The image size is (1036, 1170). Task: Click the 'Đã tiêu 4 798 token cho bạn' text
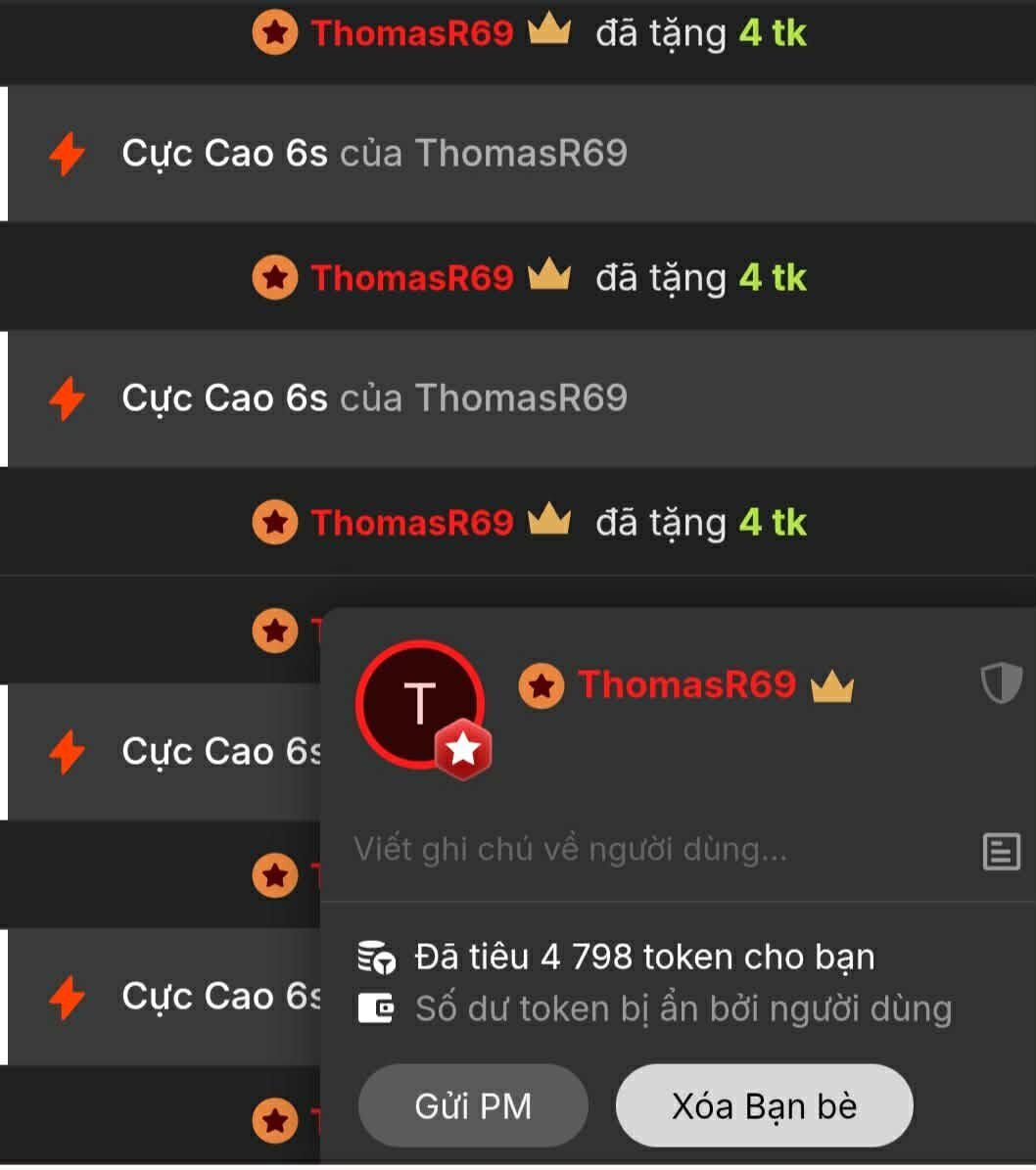pos(644,958)
